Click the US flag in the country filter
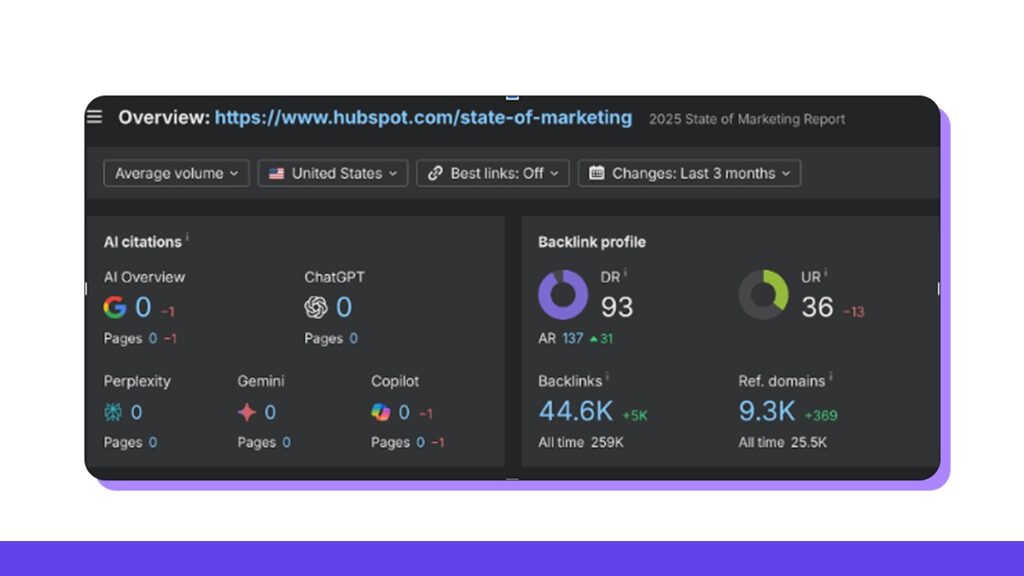Screen dimensions: 1024x576 point(277,173)
